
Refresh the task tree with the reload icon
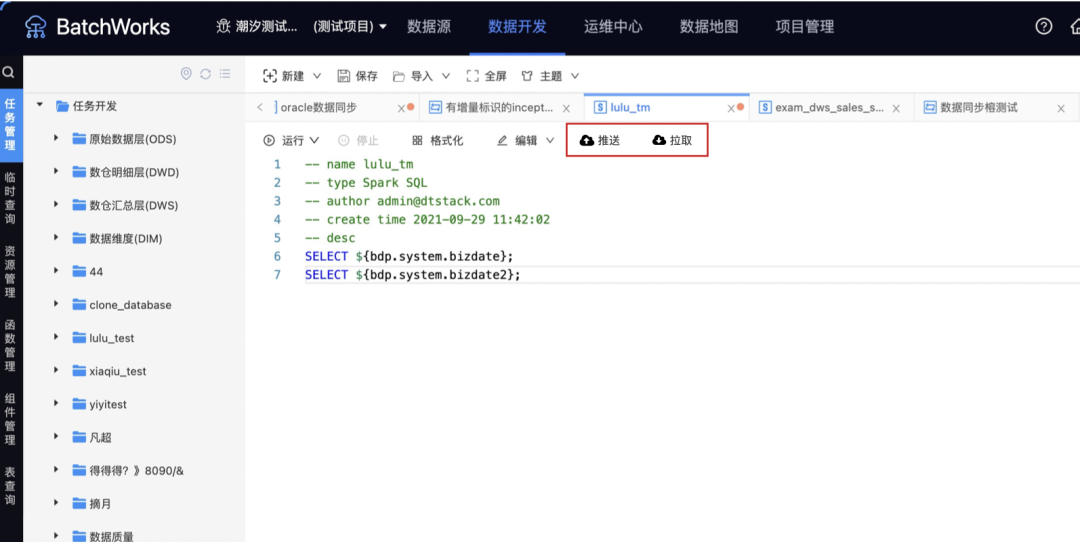coord(205,74)
